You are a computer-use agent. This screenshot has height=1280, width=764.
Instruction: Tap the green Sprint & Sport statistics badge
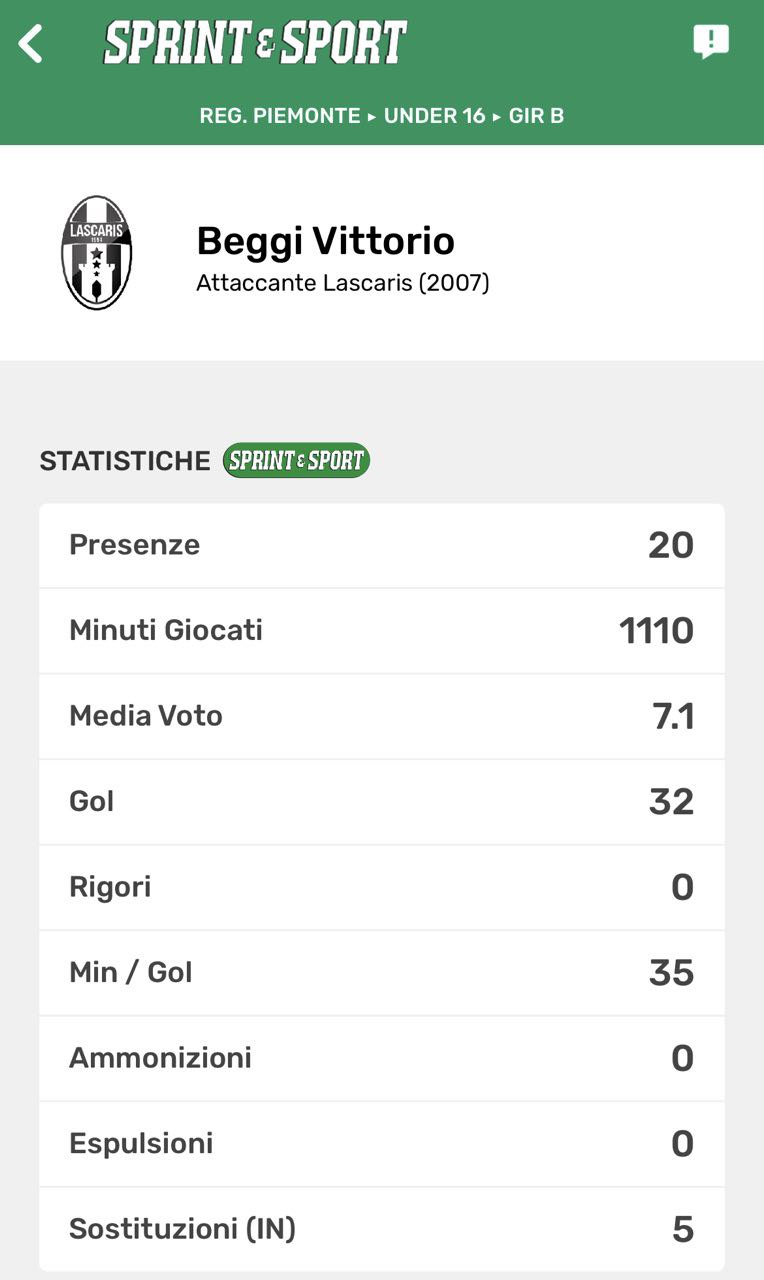pos(296,460)
